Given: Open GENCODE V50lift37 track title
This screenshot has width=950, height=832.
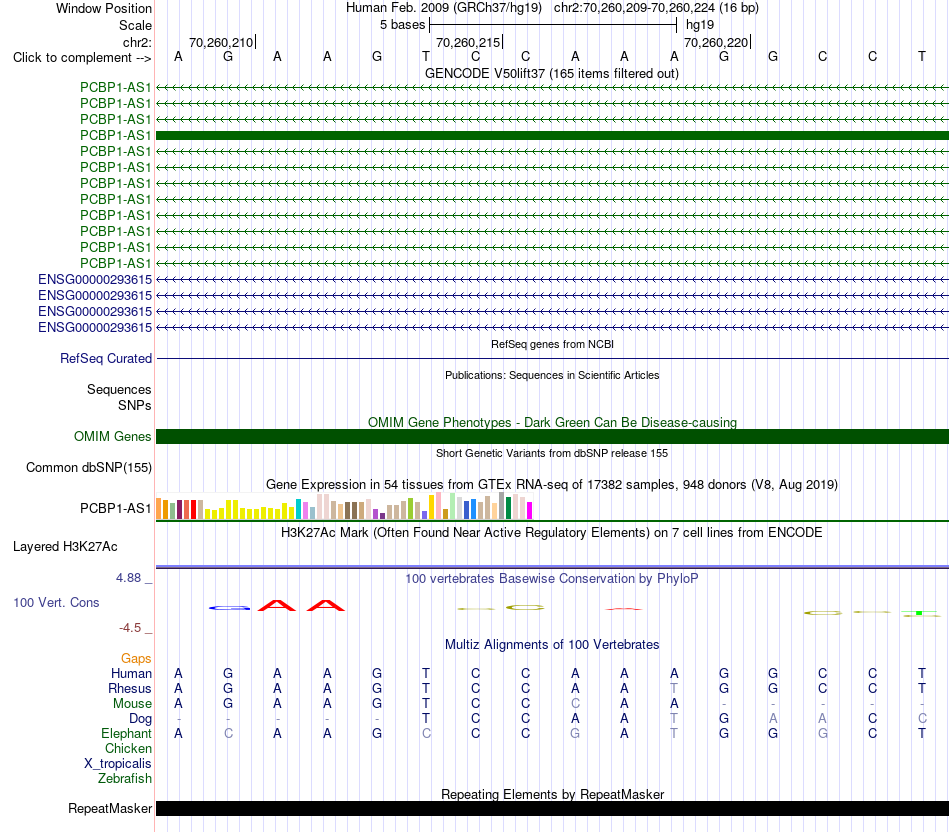Looking at the screenshot, I should [x=551, y=73].
